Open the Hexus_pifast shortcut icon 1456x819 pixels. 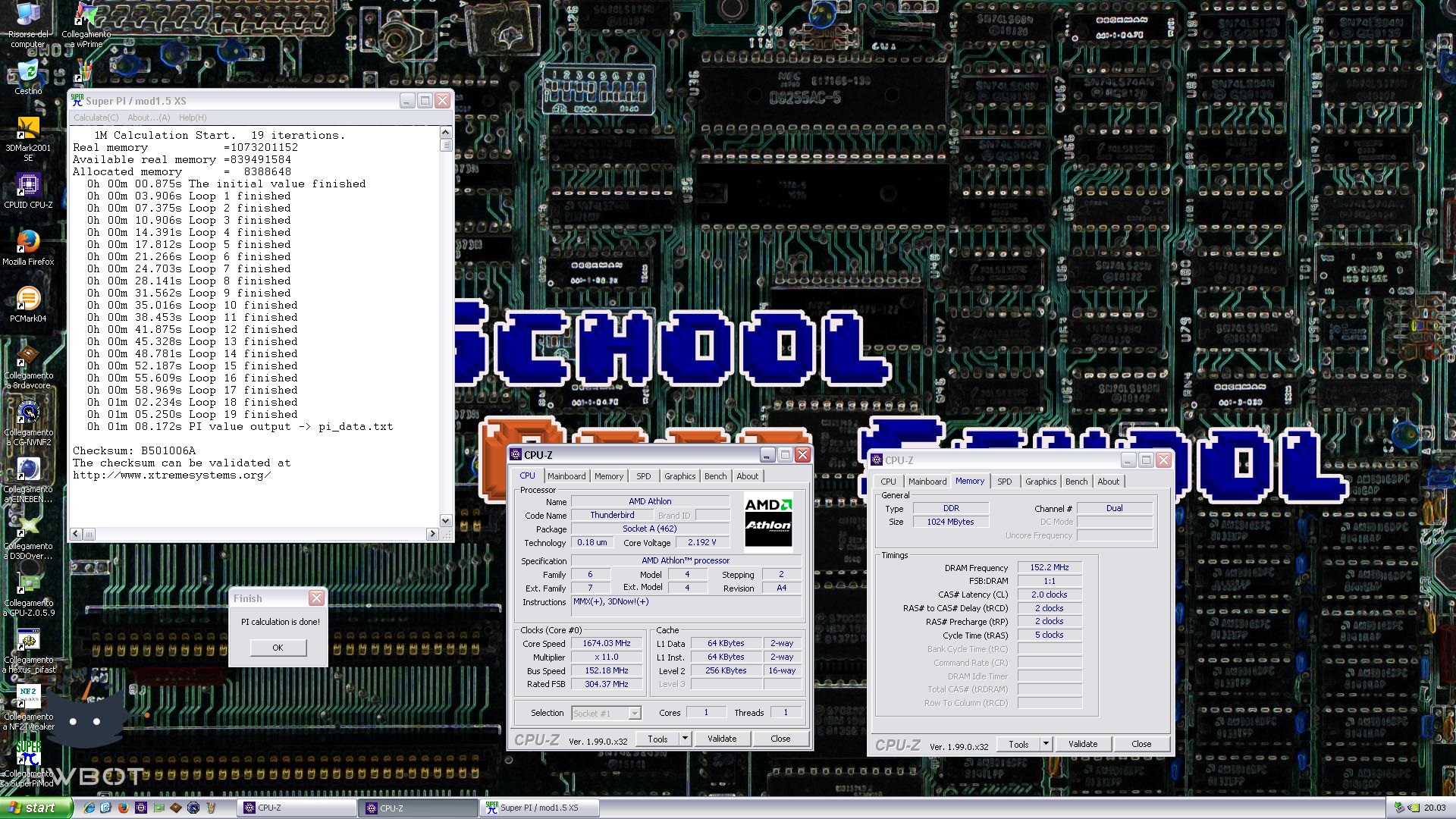tap(28, 651)
